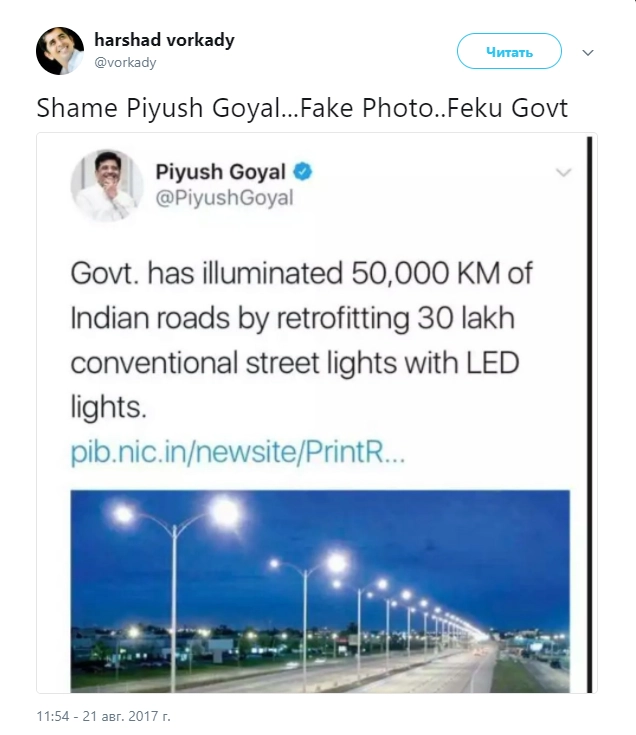Open harshad vorkady's profile avatar
The height and width of the screenshot is (735, 636).
click(x=59, y=50)
